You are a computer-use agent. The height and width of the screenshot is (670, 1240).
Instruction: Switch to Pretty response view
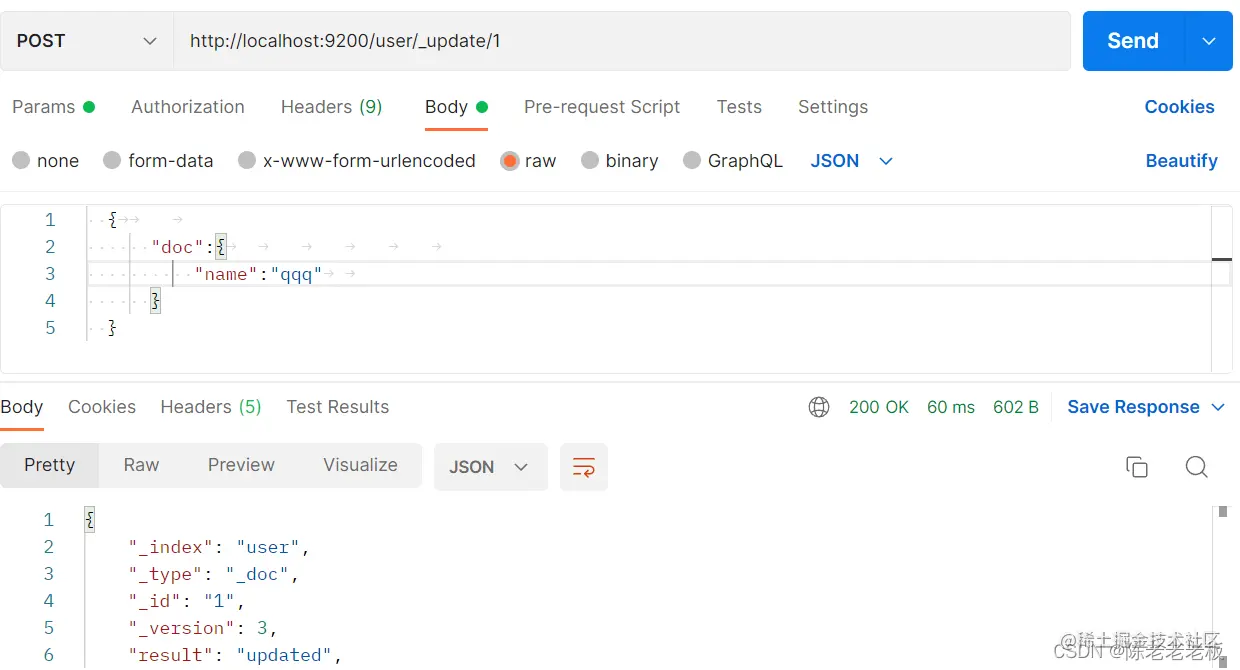pos(50,465)
